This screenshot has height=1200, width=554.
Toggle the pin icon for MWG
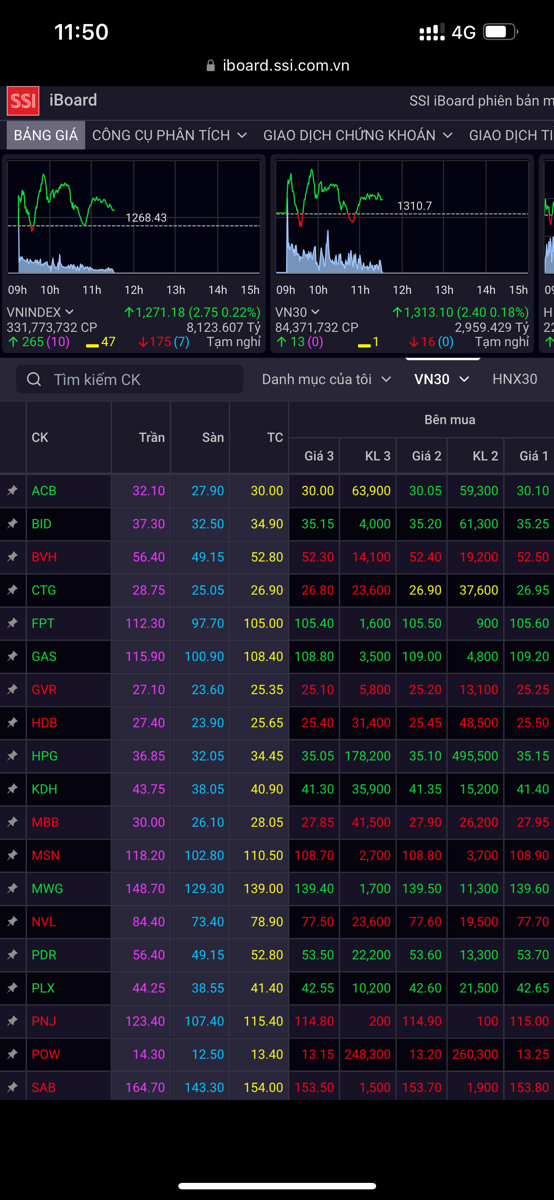[x=13, y=888]
